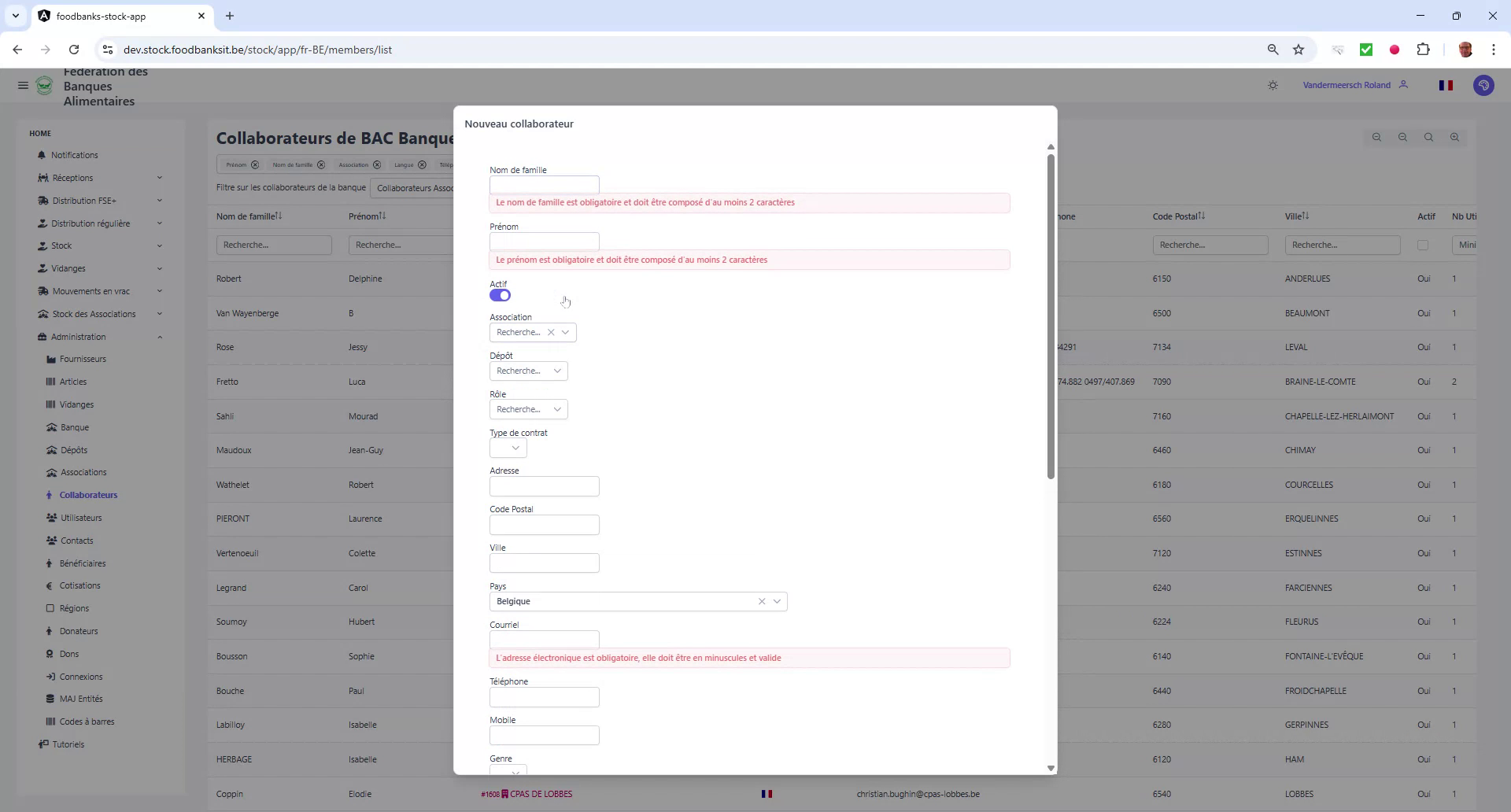Click the Nom de famille input field

click(544, 184)
